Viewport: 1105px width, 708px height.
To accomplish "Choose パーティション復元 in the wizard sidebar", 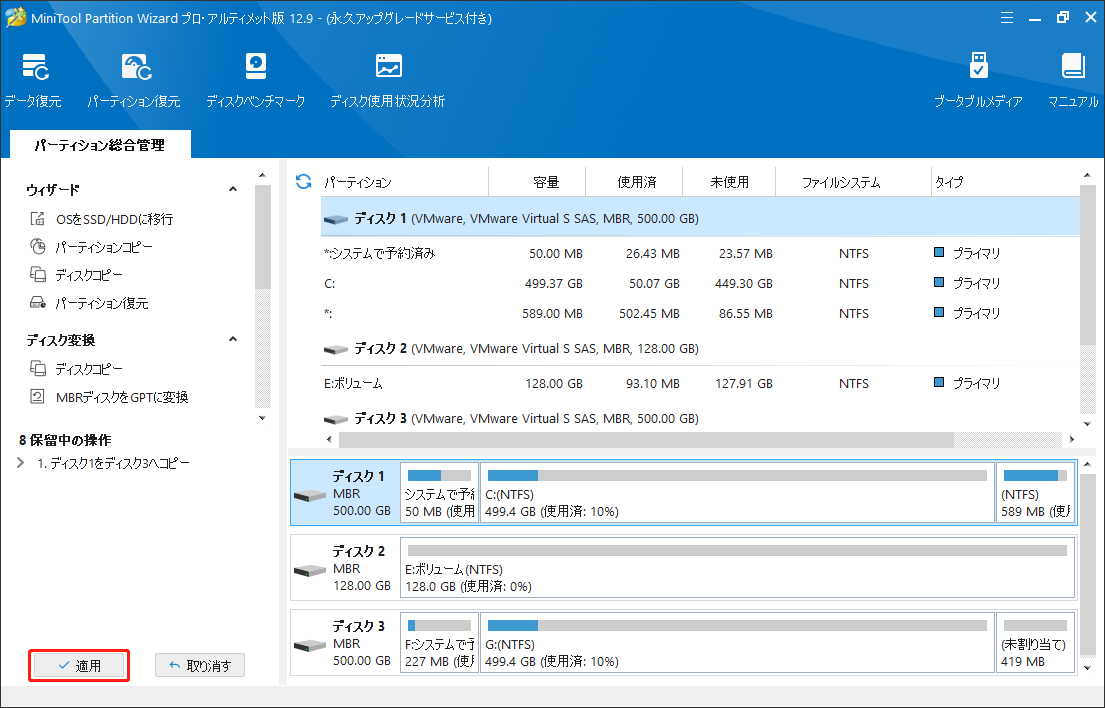I will point(89,303).
